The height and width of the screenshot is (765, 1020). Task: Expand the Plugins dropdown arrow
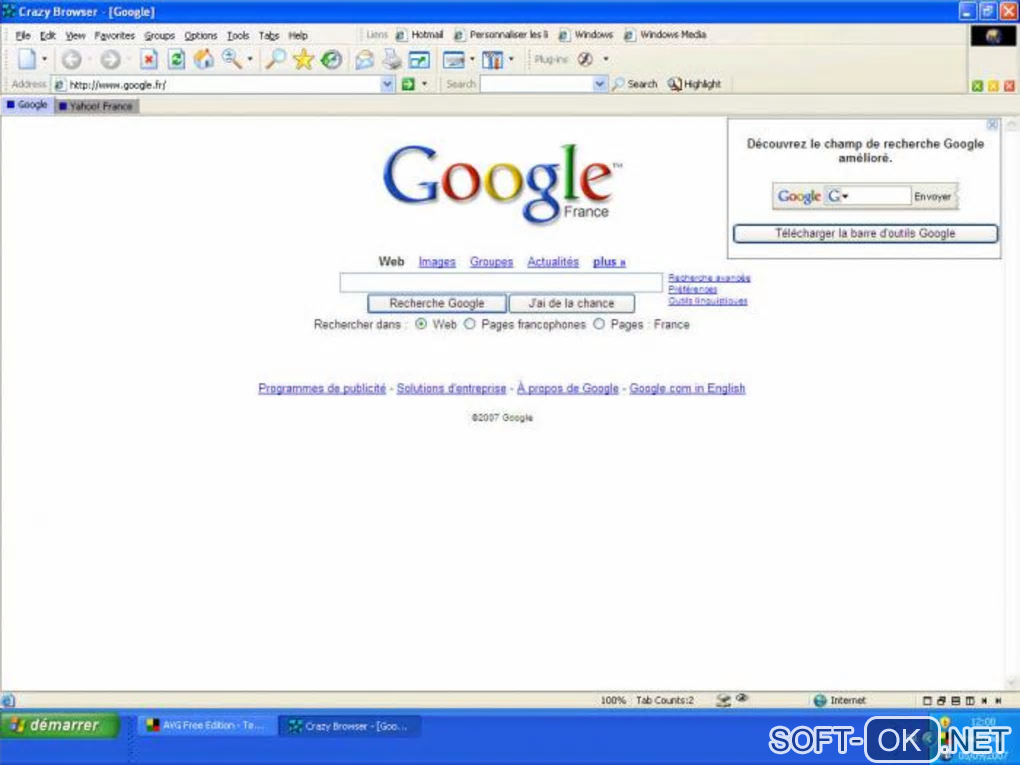coord(606,59)
